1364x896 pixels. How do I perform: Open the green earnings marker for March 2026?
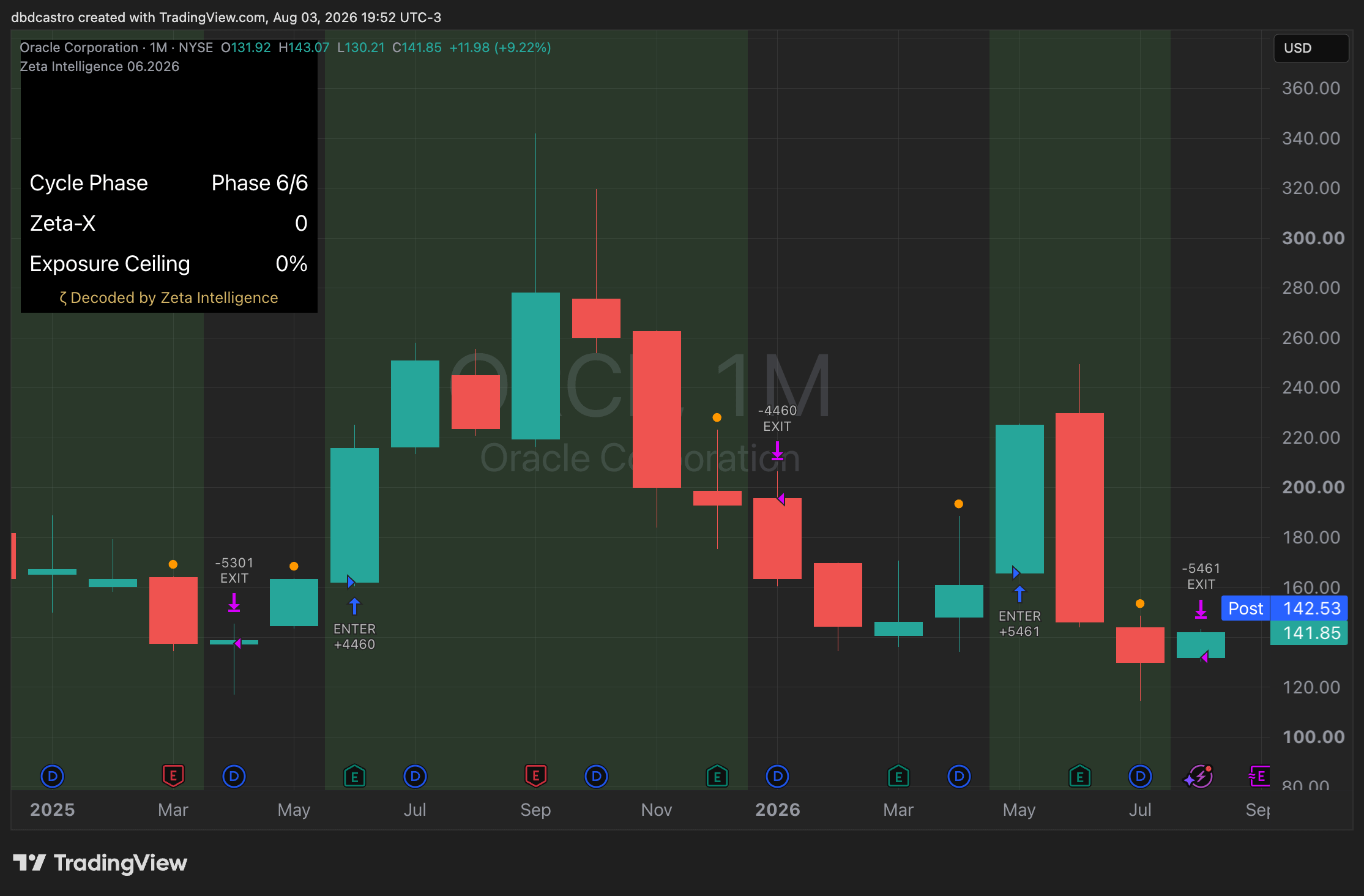[898, 777]
